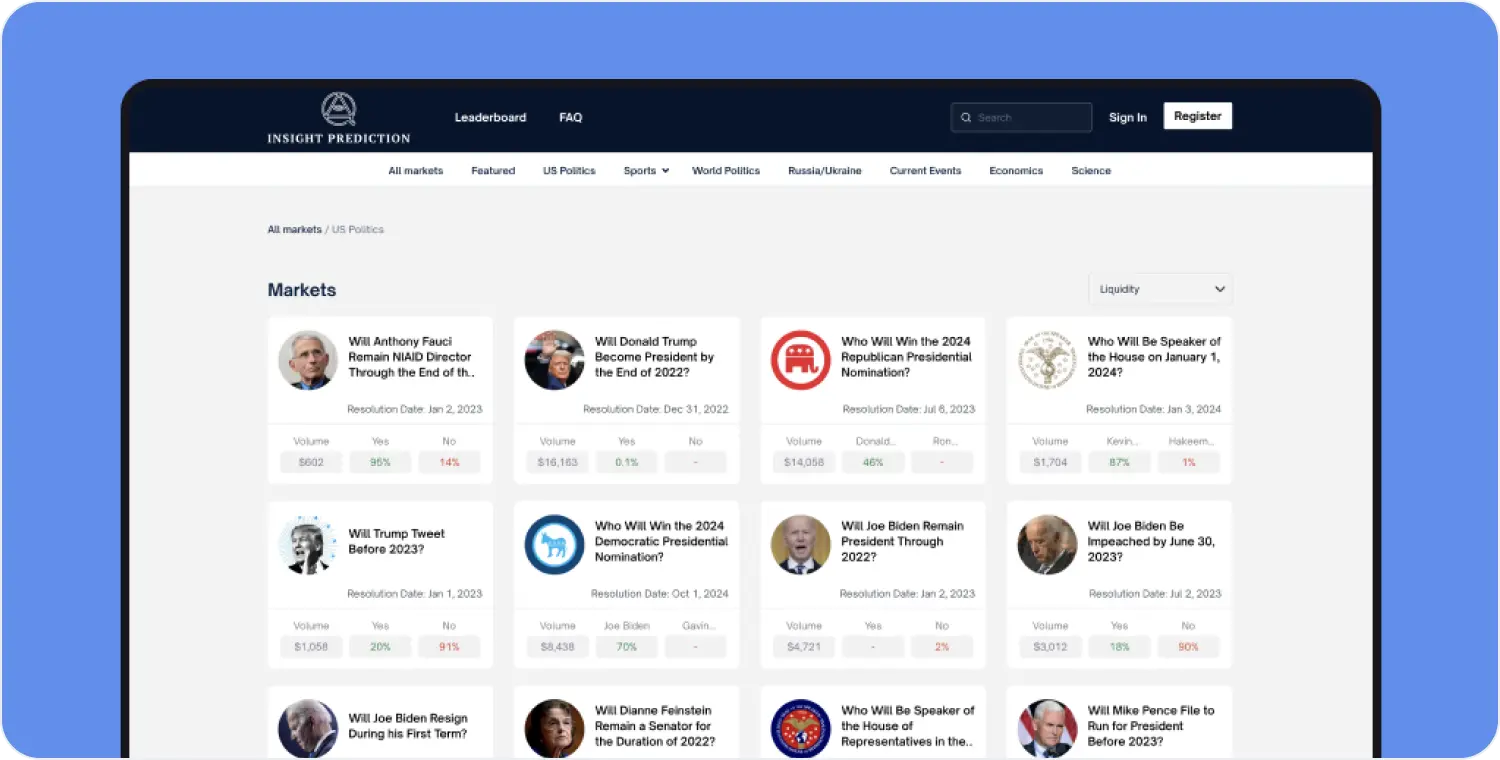Click the 0.1% Yes price button
The width and height of the screenshot is (1500, 760).
click(x=626, y=462)
